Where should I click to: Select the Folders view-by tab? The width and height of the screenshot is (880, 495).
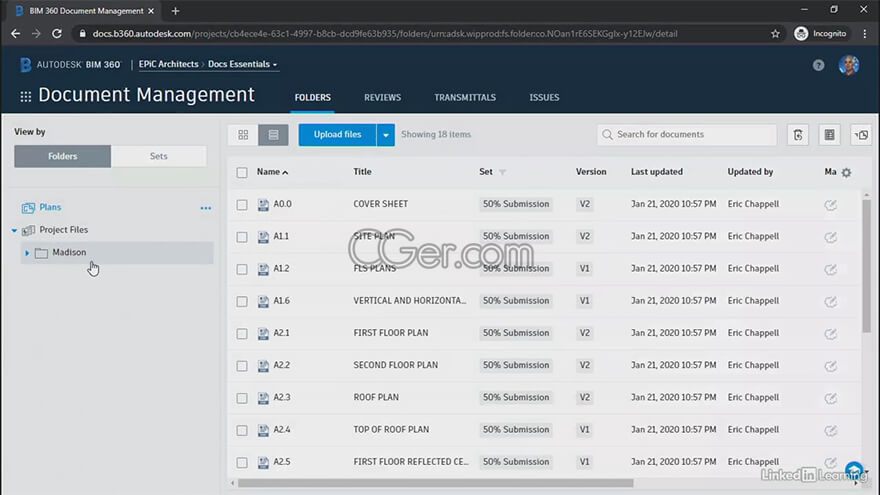pyautogui.click(x=62, y=156)
